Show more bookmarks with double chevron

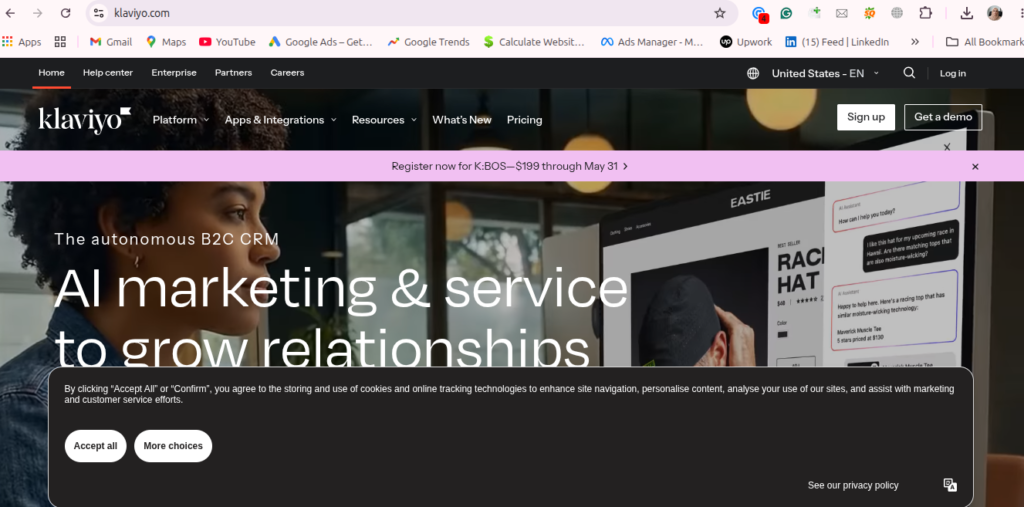pos(915,42)
